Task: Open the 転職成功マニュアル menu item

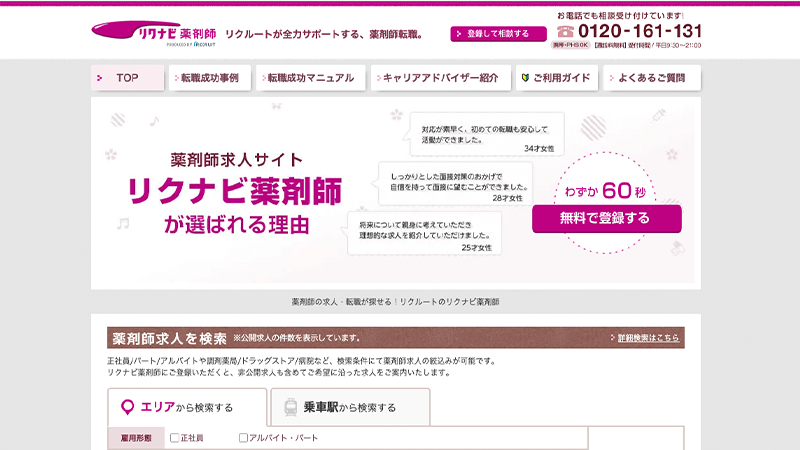Action: coord(311,78)
